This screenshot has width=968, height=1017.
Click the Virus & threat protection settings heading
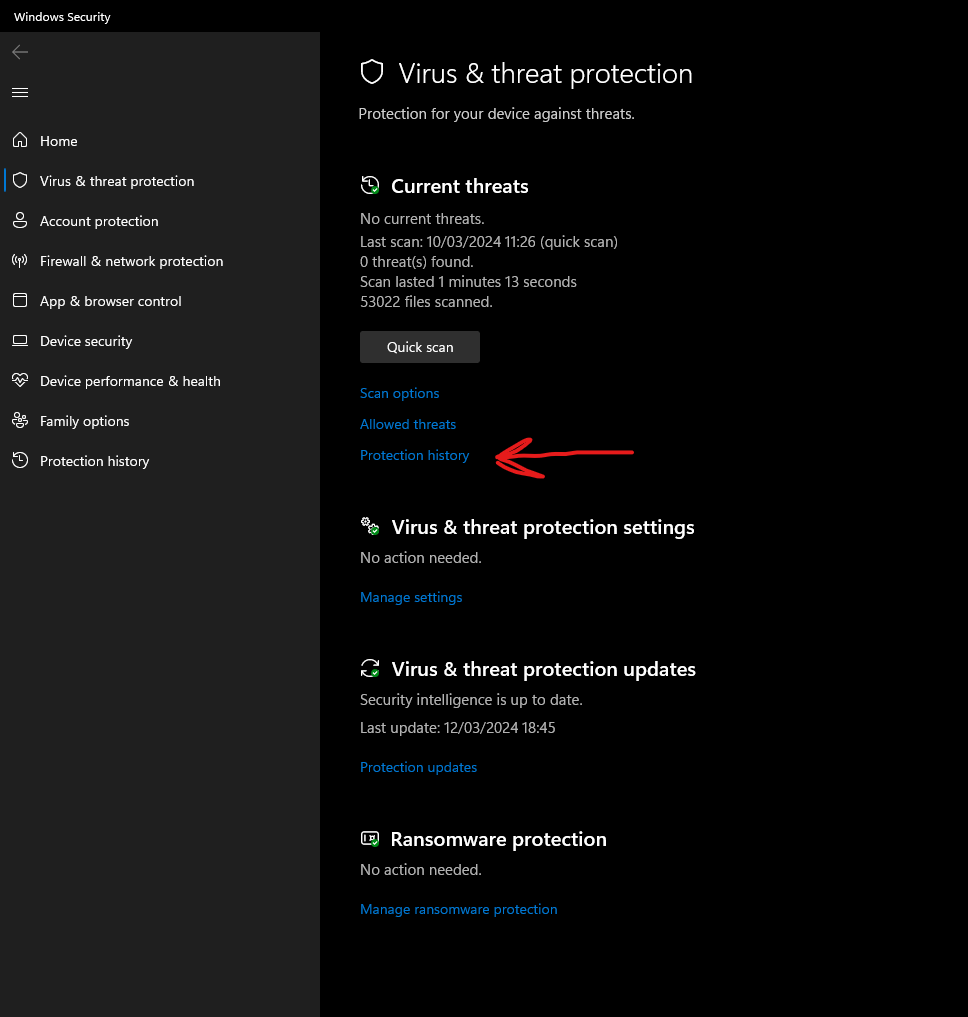(x=543, y=527)
